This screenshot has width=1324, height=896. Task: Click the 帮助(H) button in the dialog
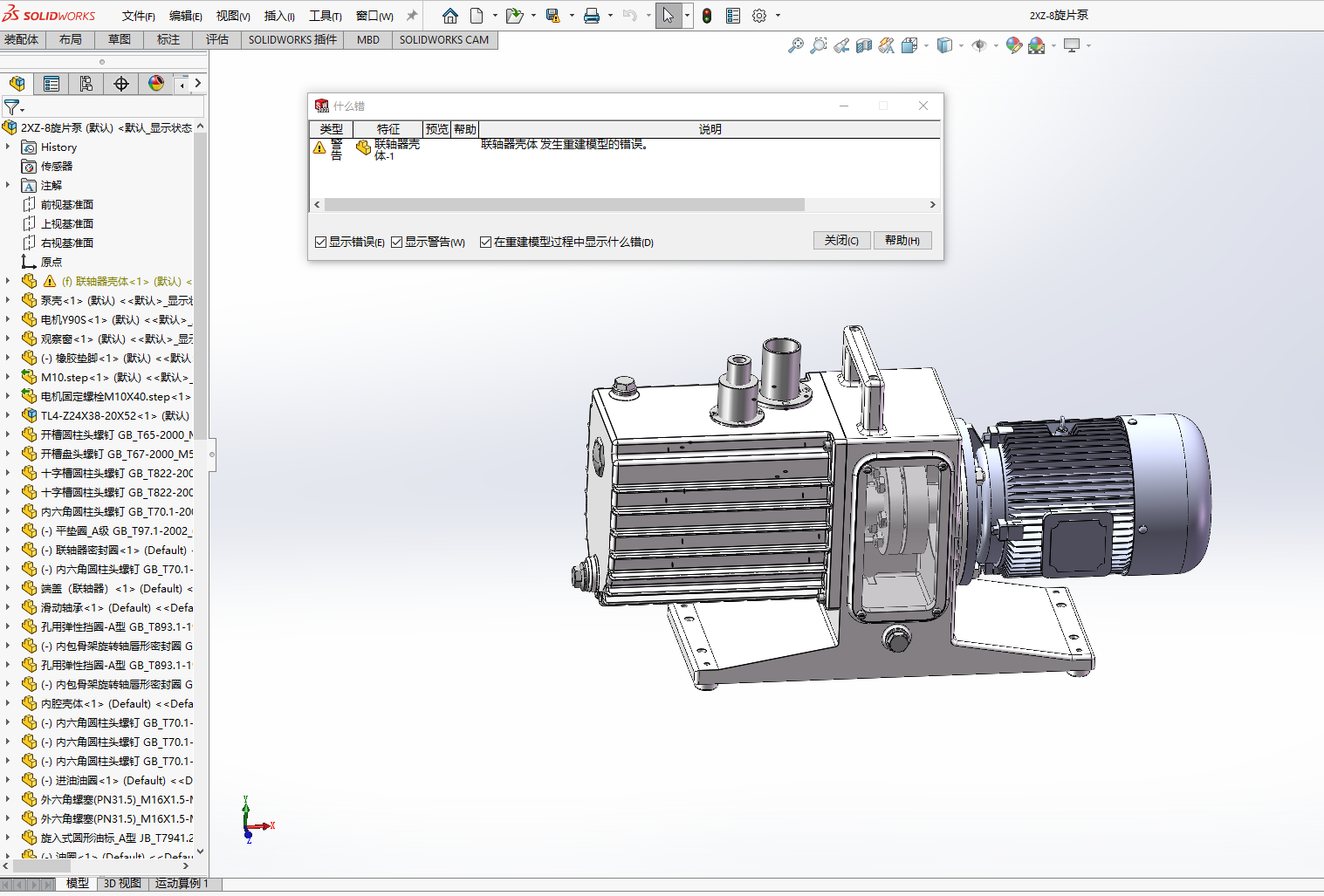[x=902, y=241]
